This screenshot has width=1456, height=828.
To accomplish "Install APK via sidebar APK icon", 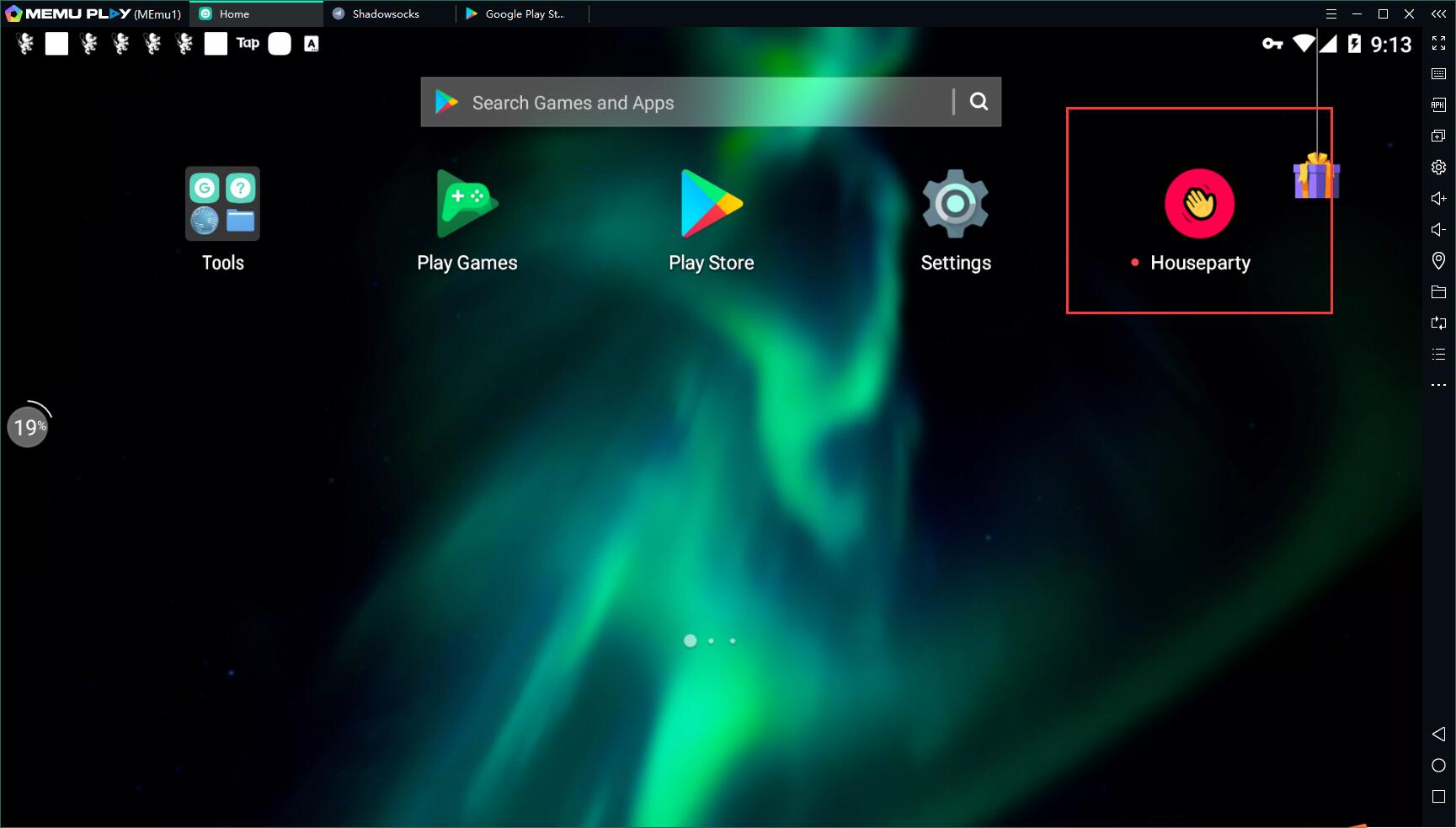I will click(x=1438, y=105).
